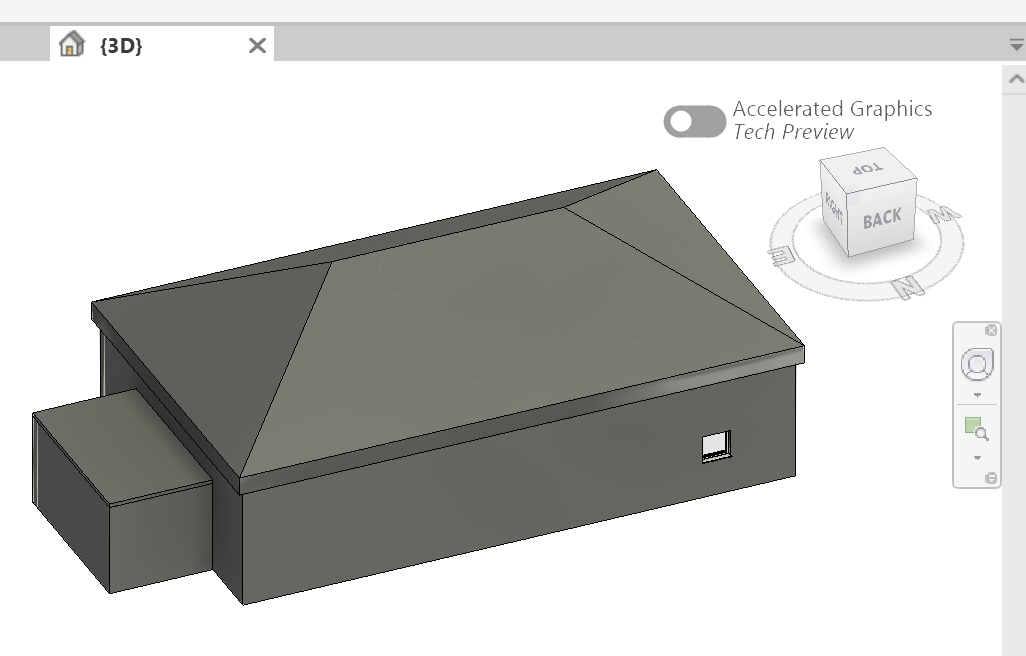Select the Full Navigation Wheel icon
Viewport: 1026px width, 656px height.
pos(977,362)
